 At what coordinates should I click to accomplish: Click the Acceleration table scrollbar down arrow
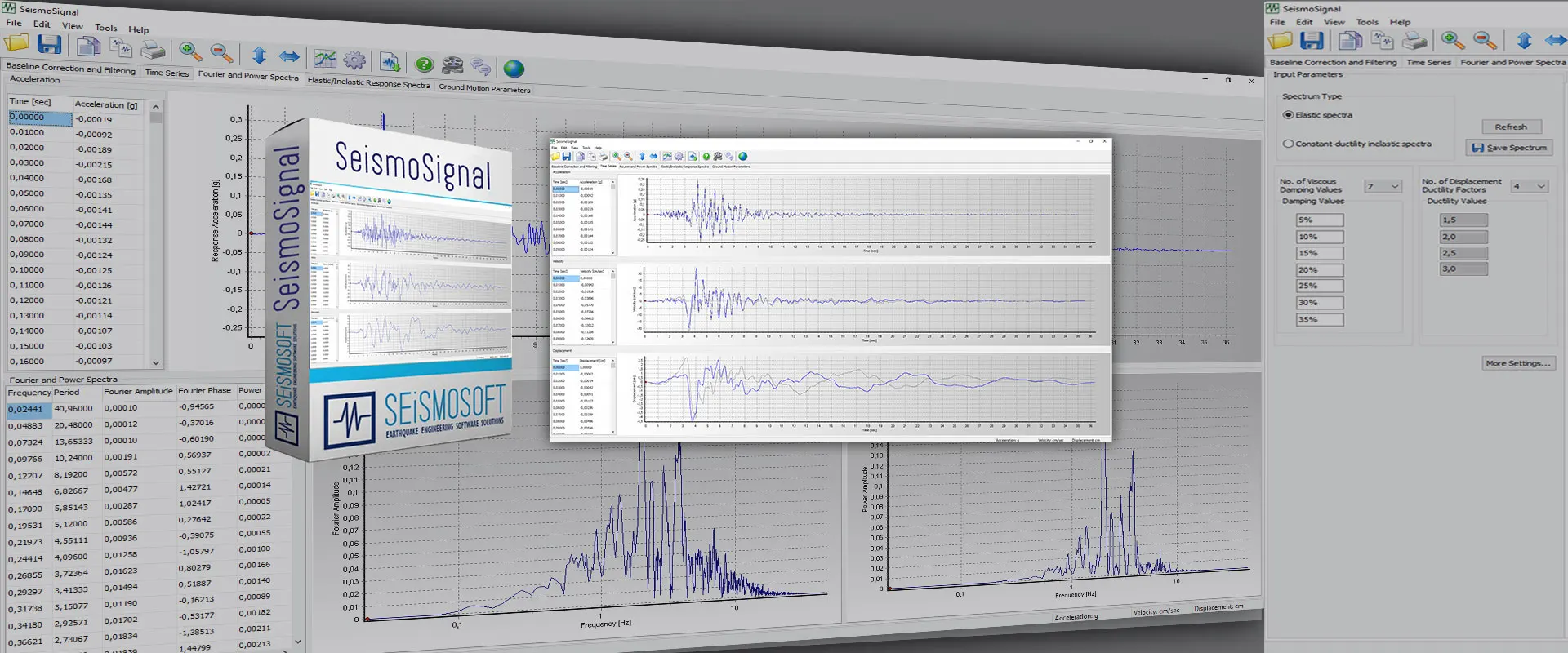tap(155, 362)
